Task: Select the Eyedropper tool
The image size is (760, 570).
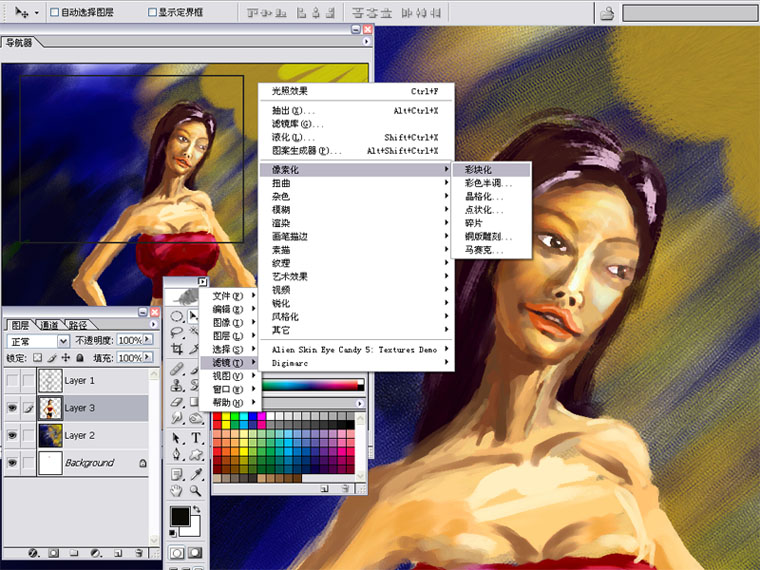Action: click(x=195, y=475)
